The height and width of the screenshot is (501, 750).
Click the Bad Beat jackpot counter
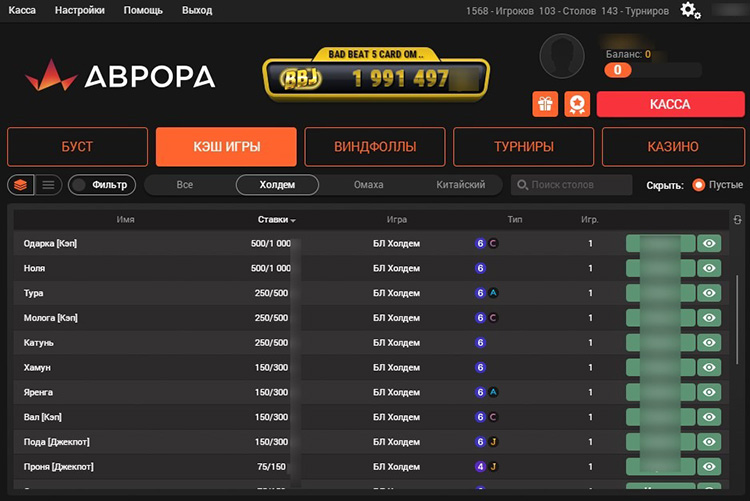point(376,77)
